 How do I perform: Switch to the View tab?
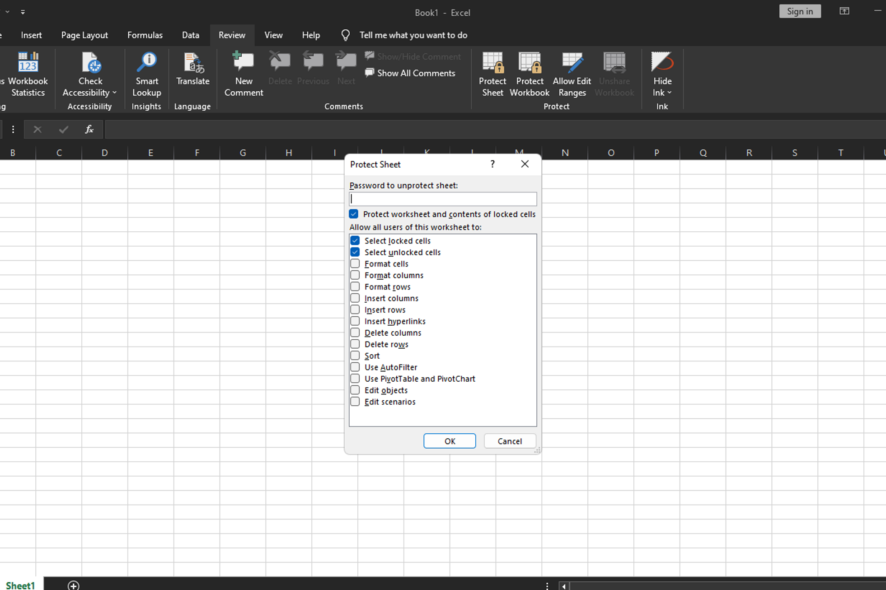[273, 35]
